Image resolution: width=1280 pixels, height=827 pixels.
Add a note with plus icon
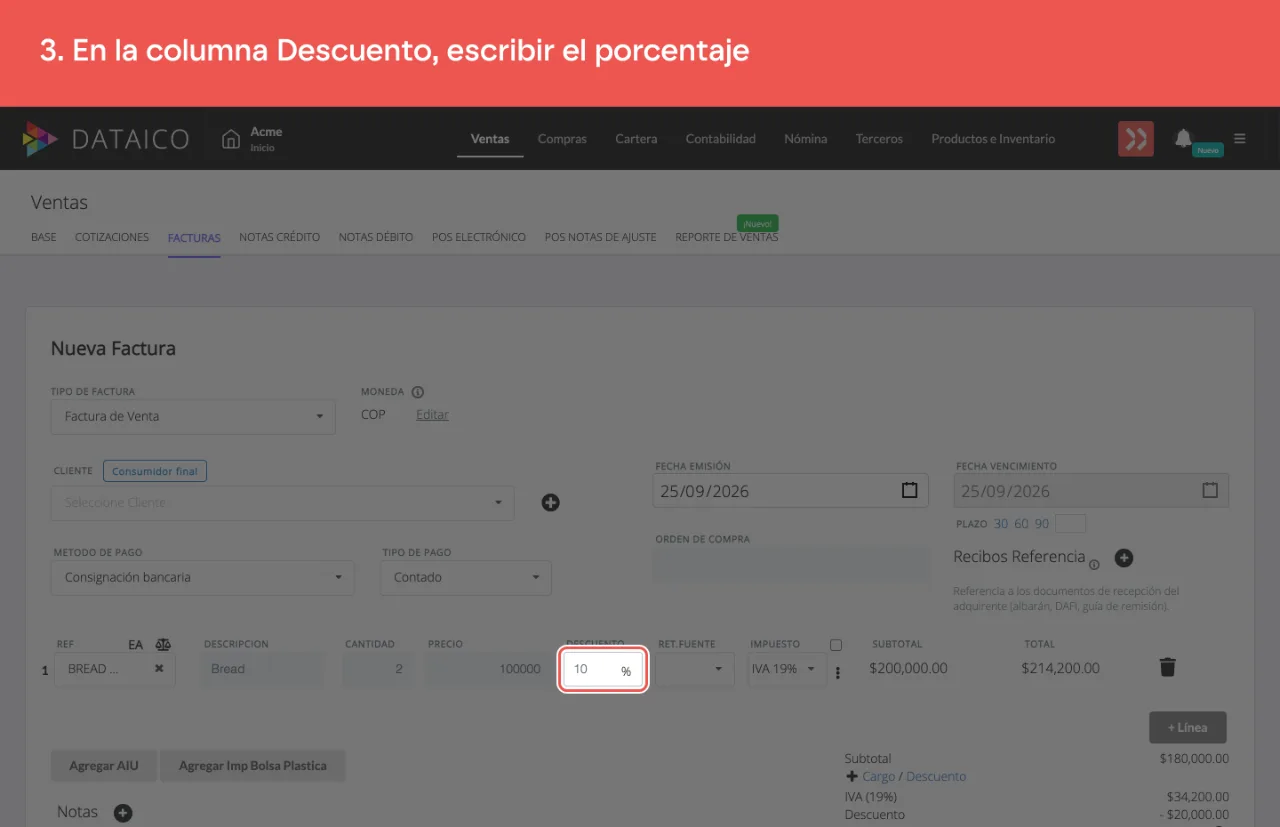(x=123, y=813)
